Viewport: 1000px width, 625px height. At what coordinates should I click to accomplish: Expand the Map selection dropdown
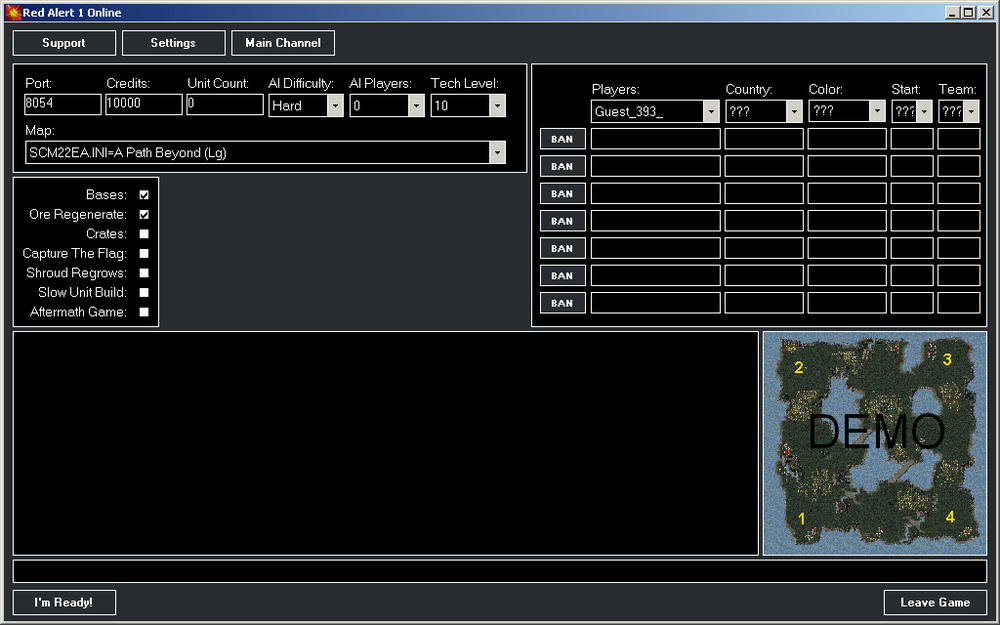497,152
